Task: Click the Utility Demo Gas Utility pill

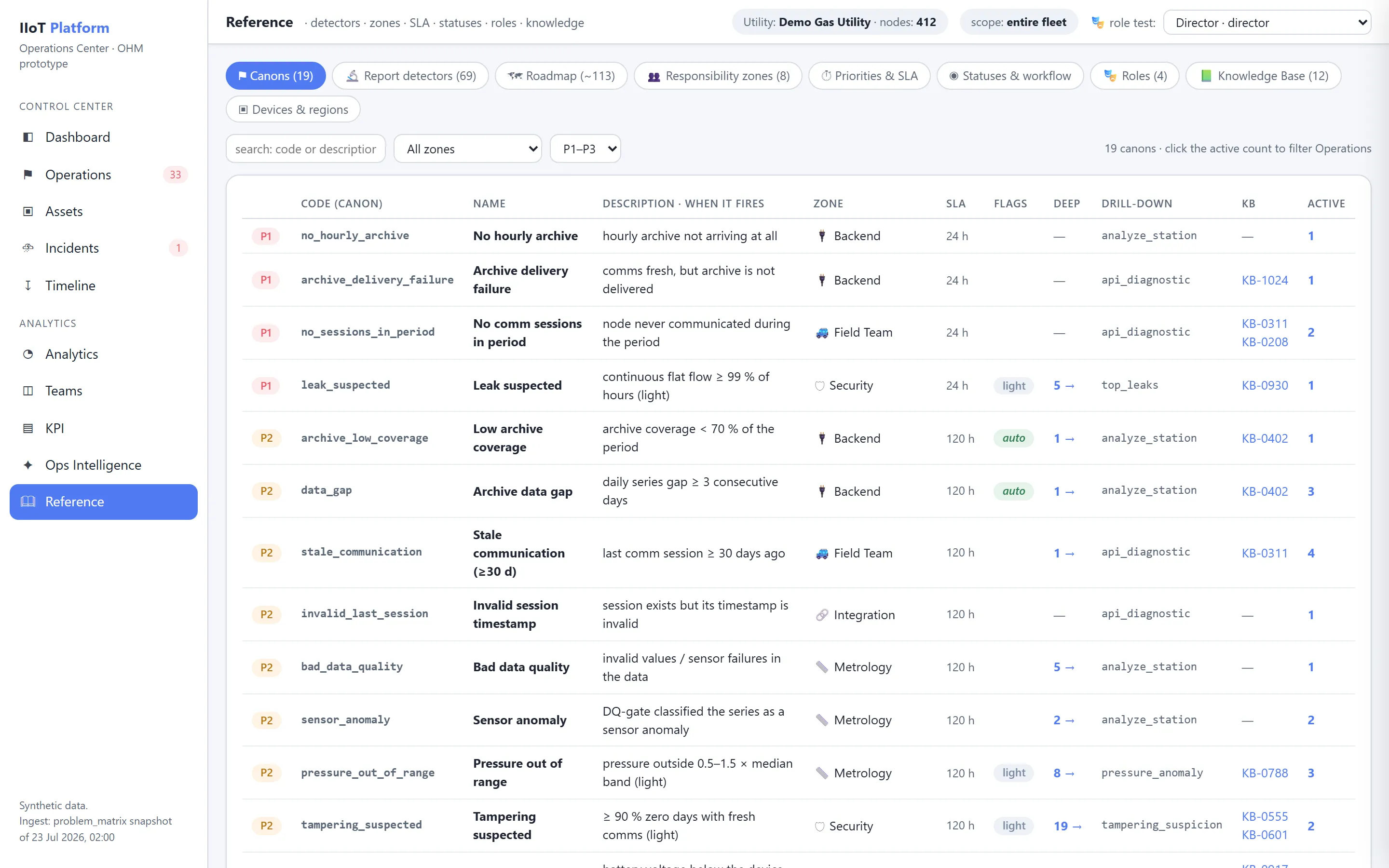Action: pos(839,22)
